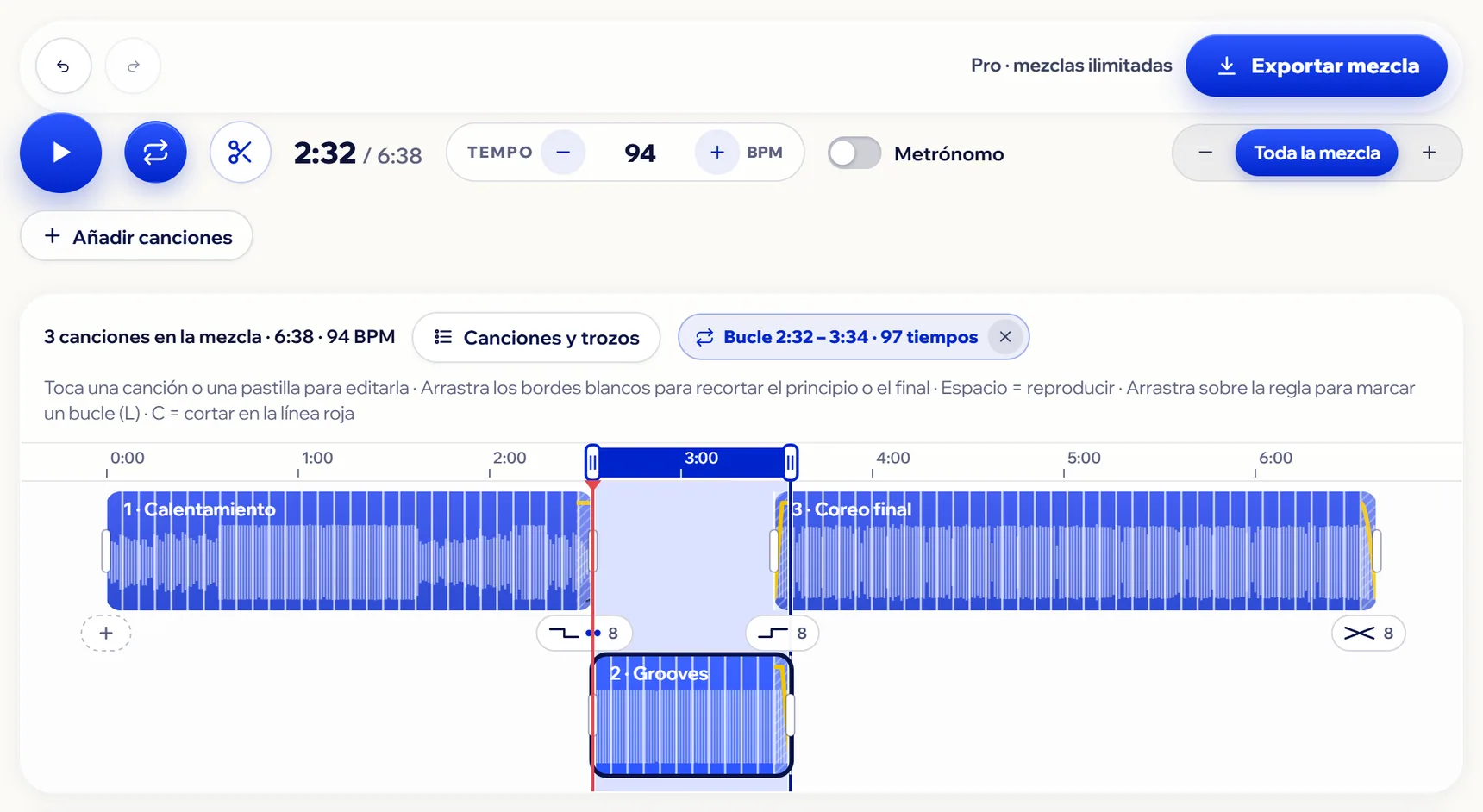1483x812 pixels.
Task: Click the loop region end handle
Action: (791, 463)
